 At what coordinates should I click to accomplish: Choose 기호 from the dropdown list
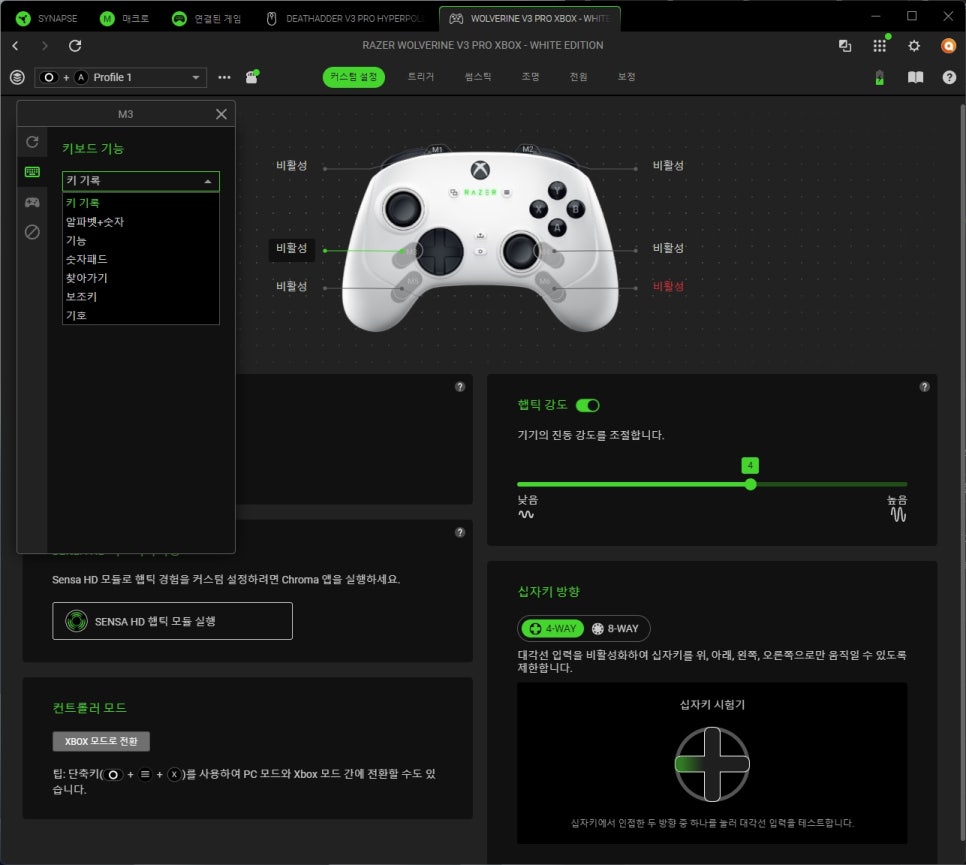tap(140, 315)
